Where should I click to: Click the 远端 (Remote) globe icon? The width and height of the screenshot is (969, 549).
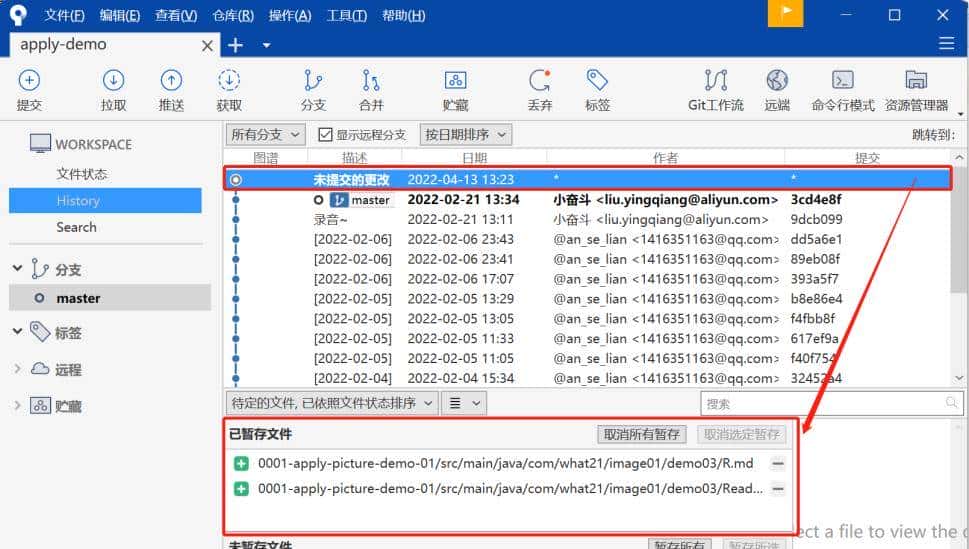click(x=777, y=80)
